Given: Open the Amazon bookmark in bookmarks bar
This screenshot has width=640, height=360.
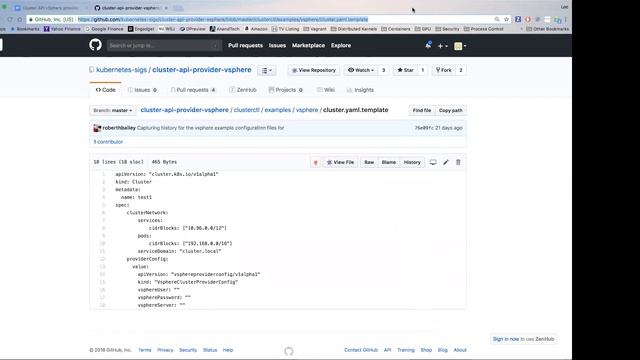Looking at the screenshot, I should click(256, 29).
